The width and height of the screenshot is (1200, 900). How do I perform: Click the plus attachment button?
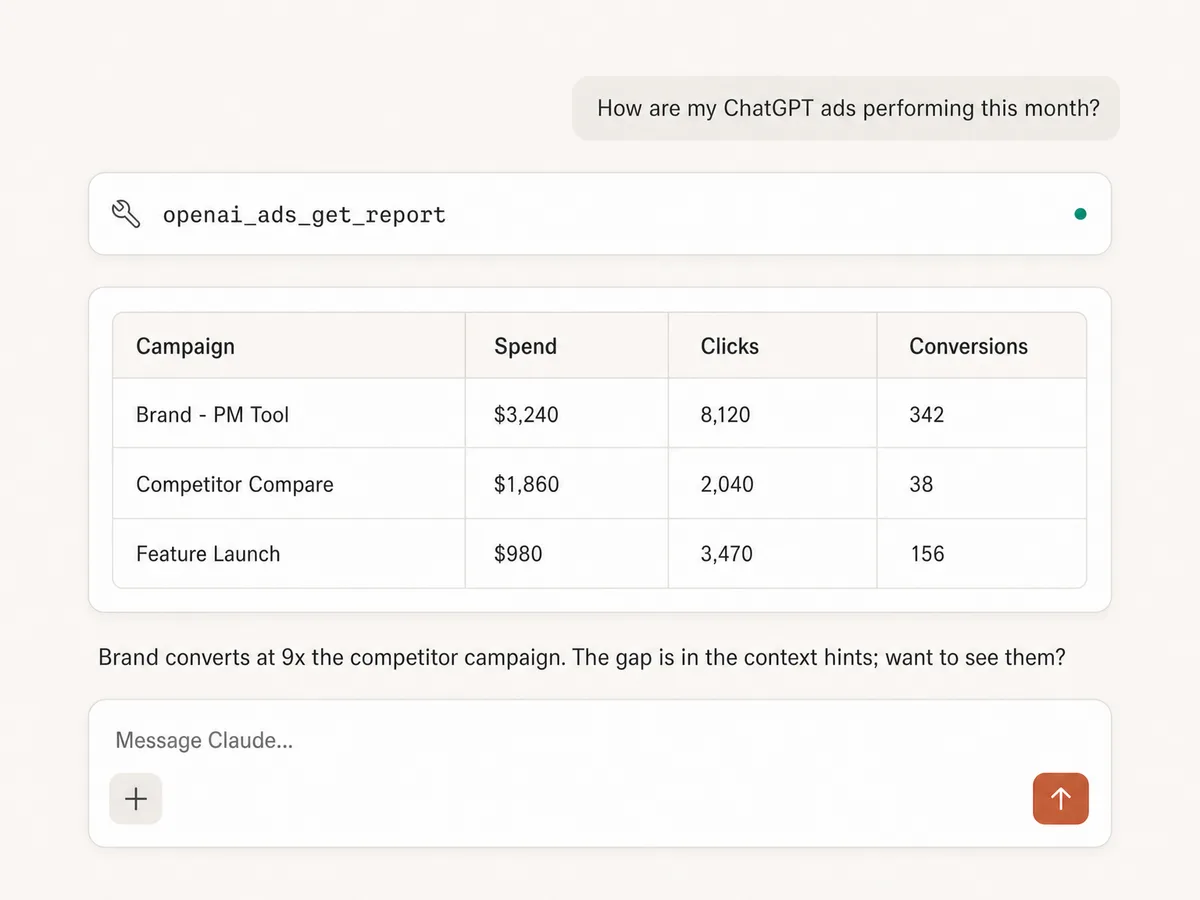pos(136,798)
